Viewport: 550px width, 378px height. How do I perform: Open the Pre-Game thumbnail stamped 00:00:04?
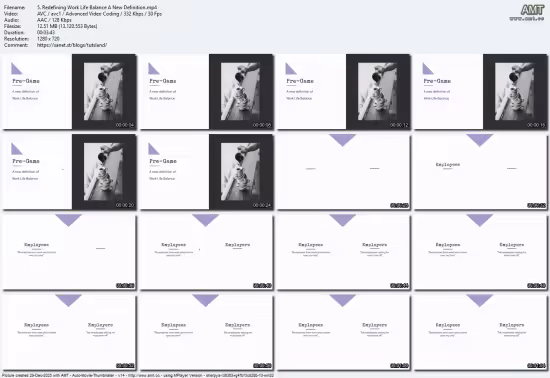(x=69, y=92)
